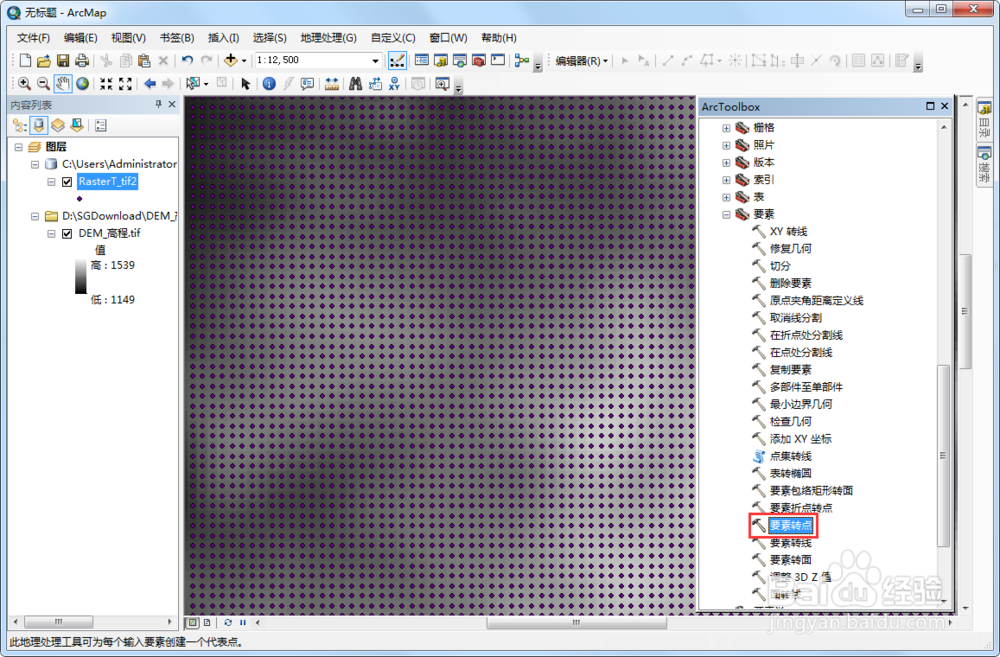1000x657 pixels.
Task: Click the Print icon
Action: pos(82,61)
